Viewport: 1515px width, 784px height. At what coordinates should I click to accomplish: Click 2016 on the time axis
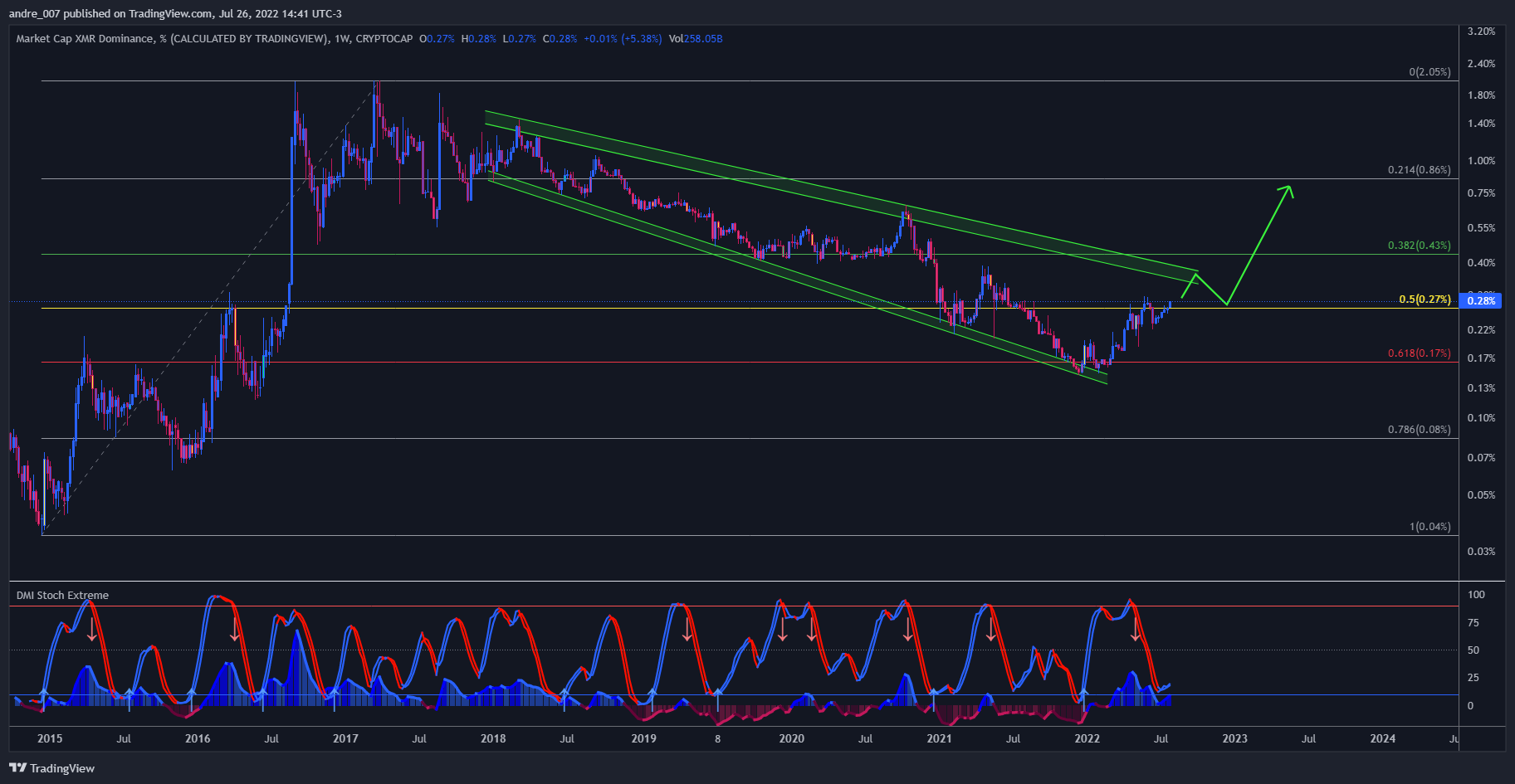(198, 738)
